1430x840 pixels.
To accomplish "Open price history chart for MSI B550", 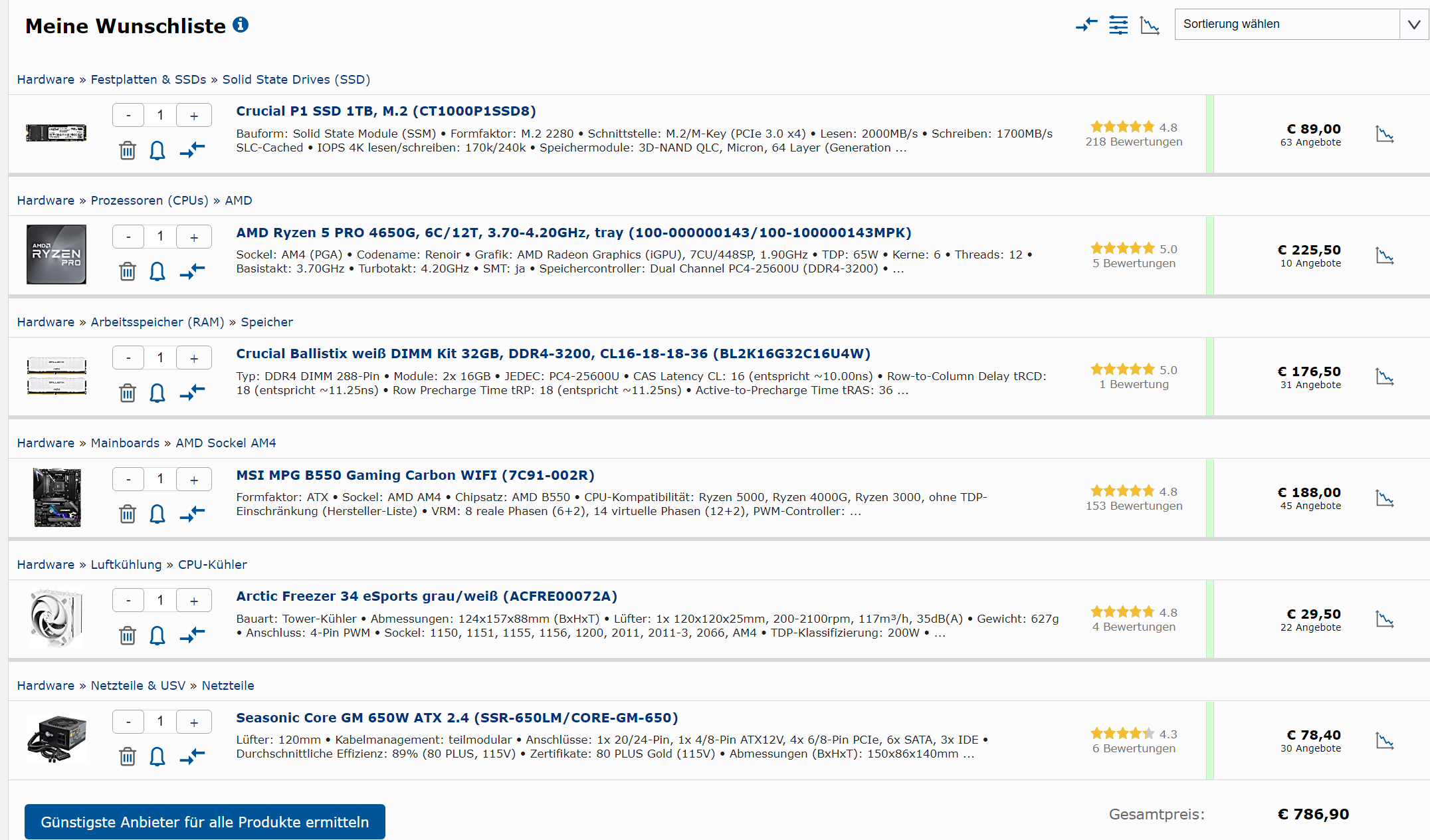I will pos(1384,498).
